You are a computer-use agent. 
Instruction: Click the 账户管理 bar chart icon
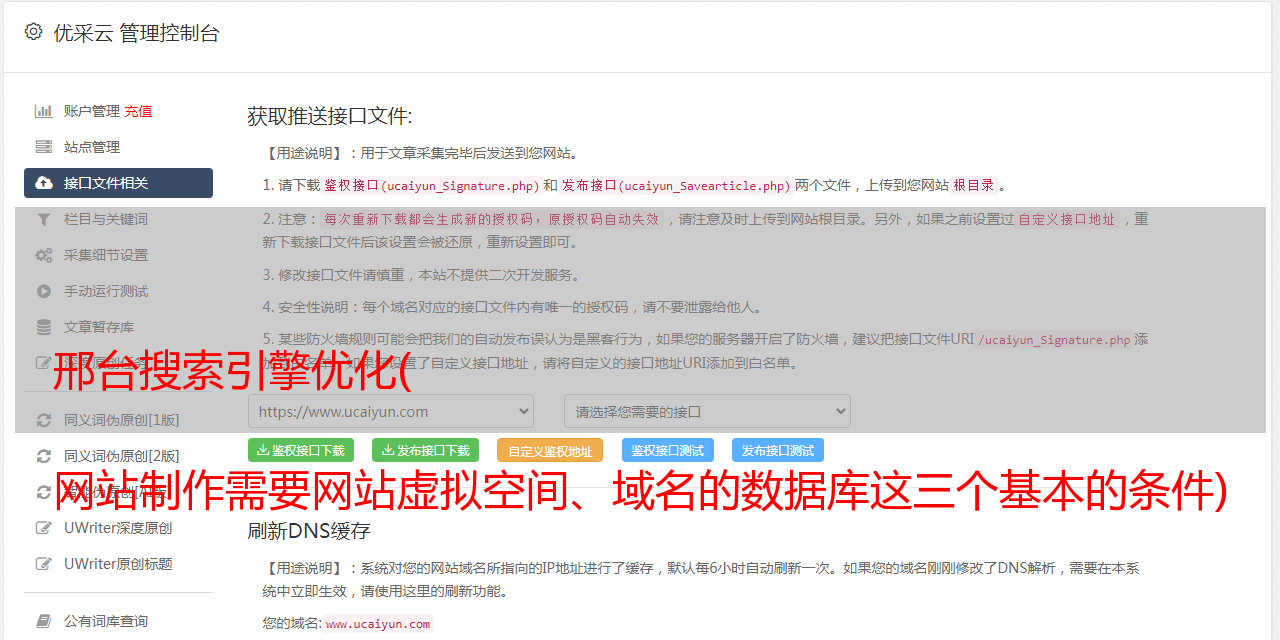[44, 111]
